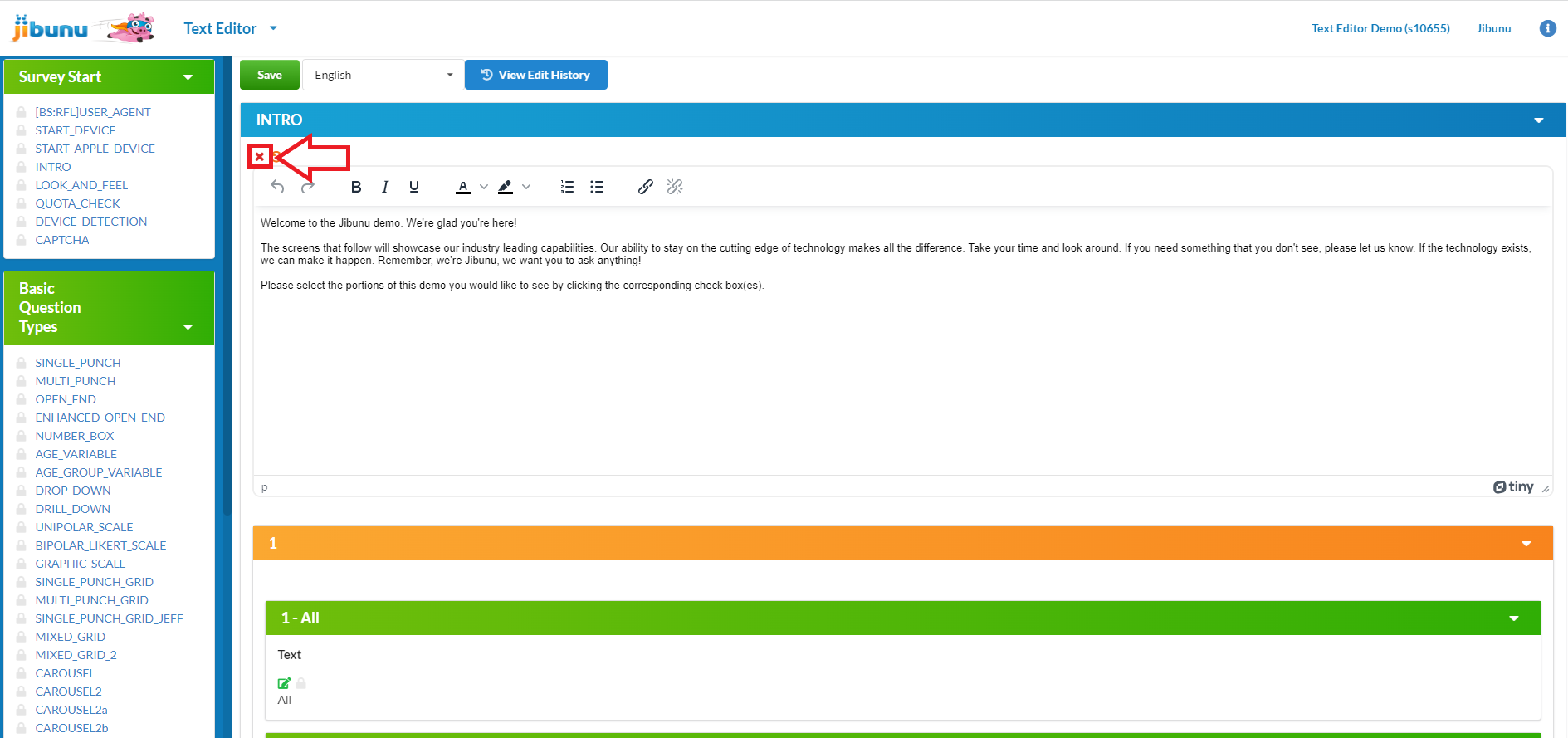The width and height of the screenshot is (1568, 738).
Task: Apply the black text color swatch
Action: coord(463,187)
